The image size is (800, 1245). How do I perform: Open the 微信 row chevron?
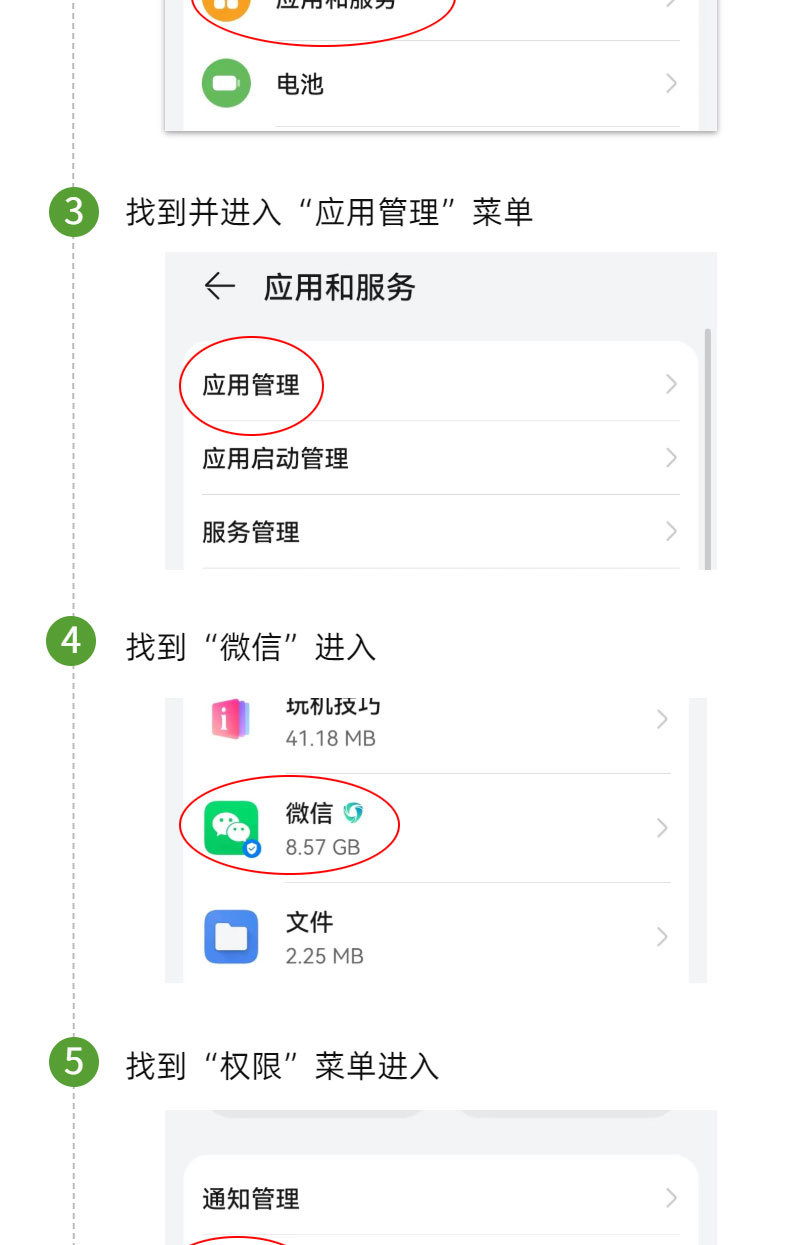click(661, 828)
